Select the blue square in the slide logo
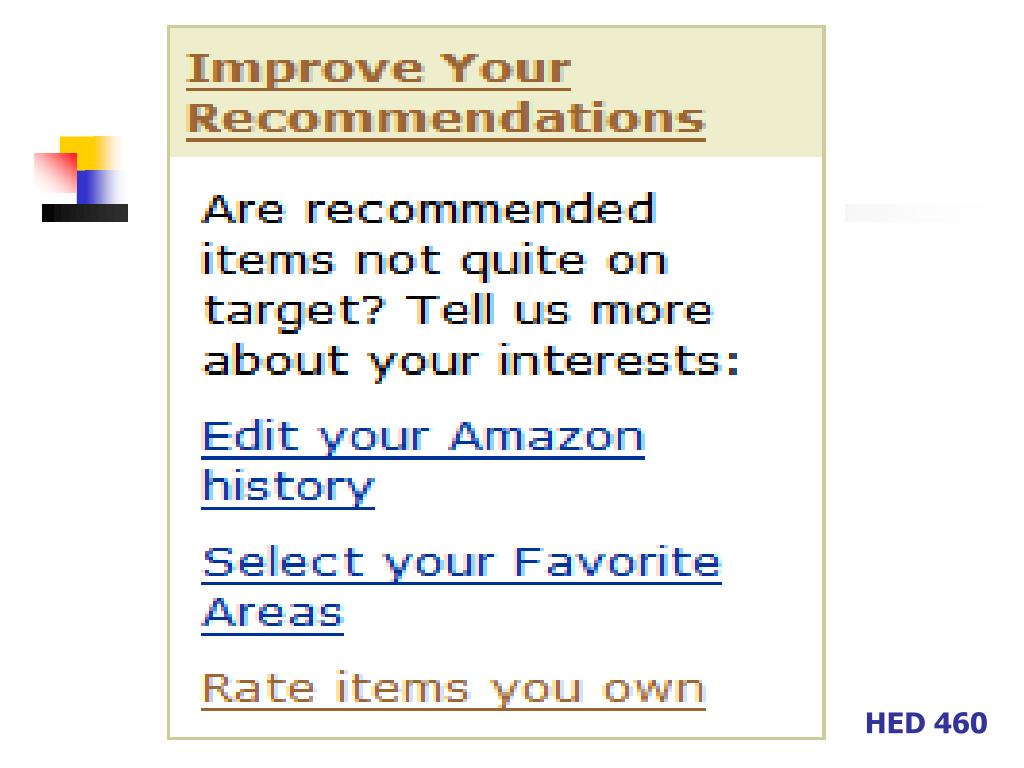The height and width of the screenshot is (768, 1024). (98, 187)
